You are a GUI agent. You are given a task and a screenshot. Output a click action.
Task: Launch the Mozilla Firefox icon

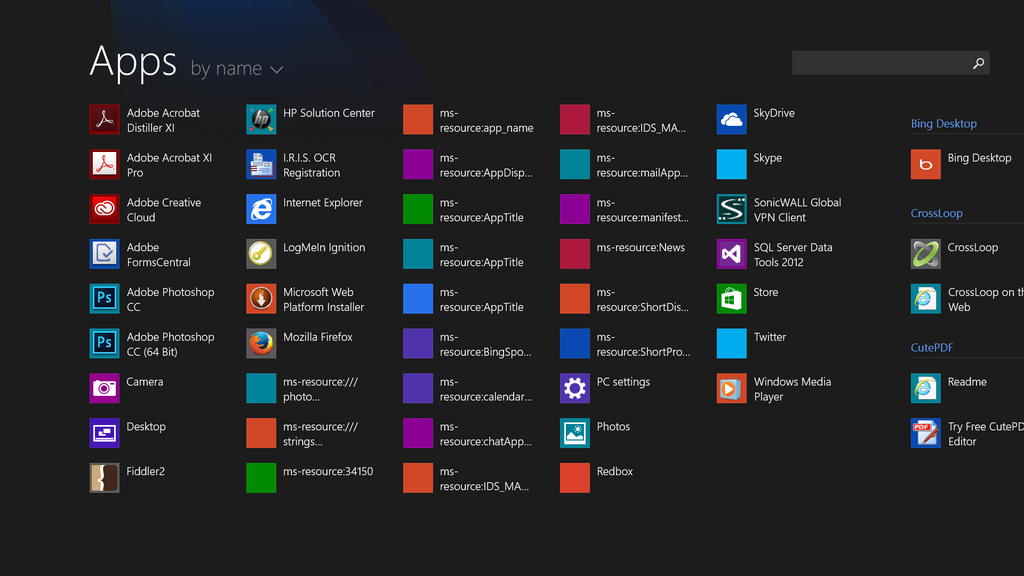[261, 344]
